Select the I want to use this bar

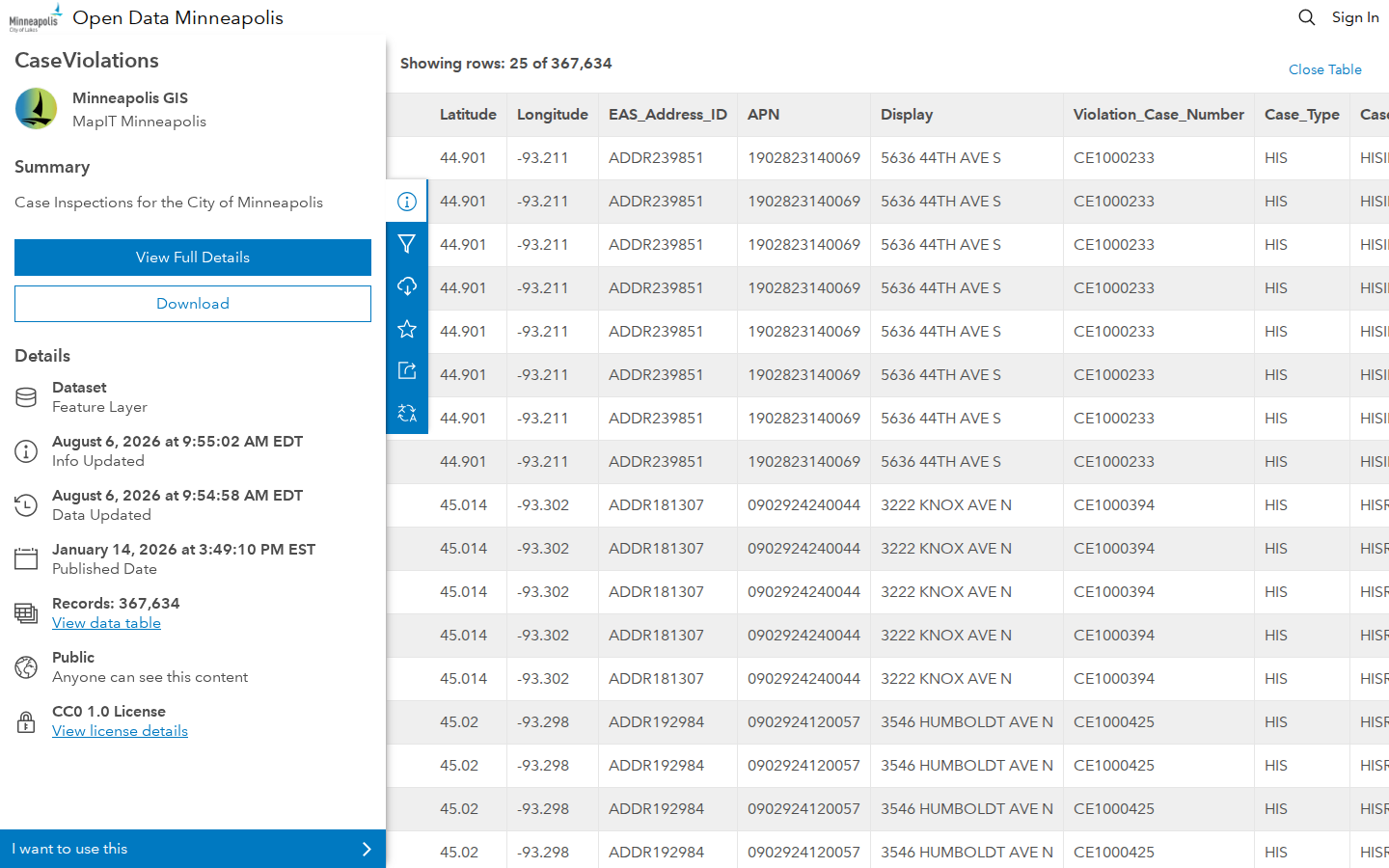coord(193,849)
